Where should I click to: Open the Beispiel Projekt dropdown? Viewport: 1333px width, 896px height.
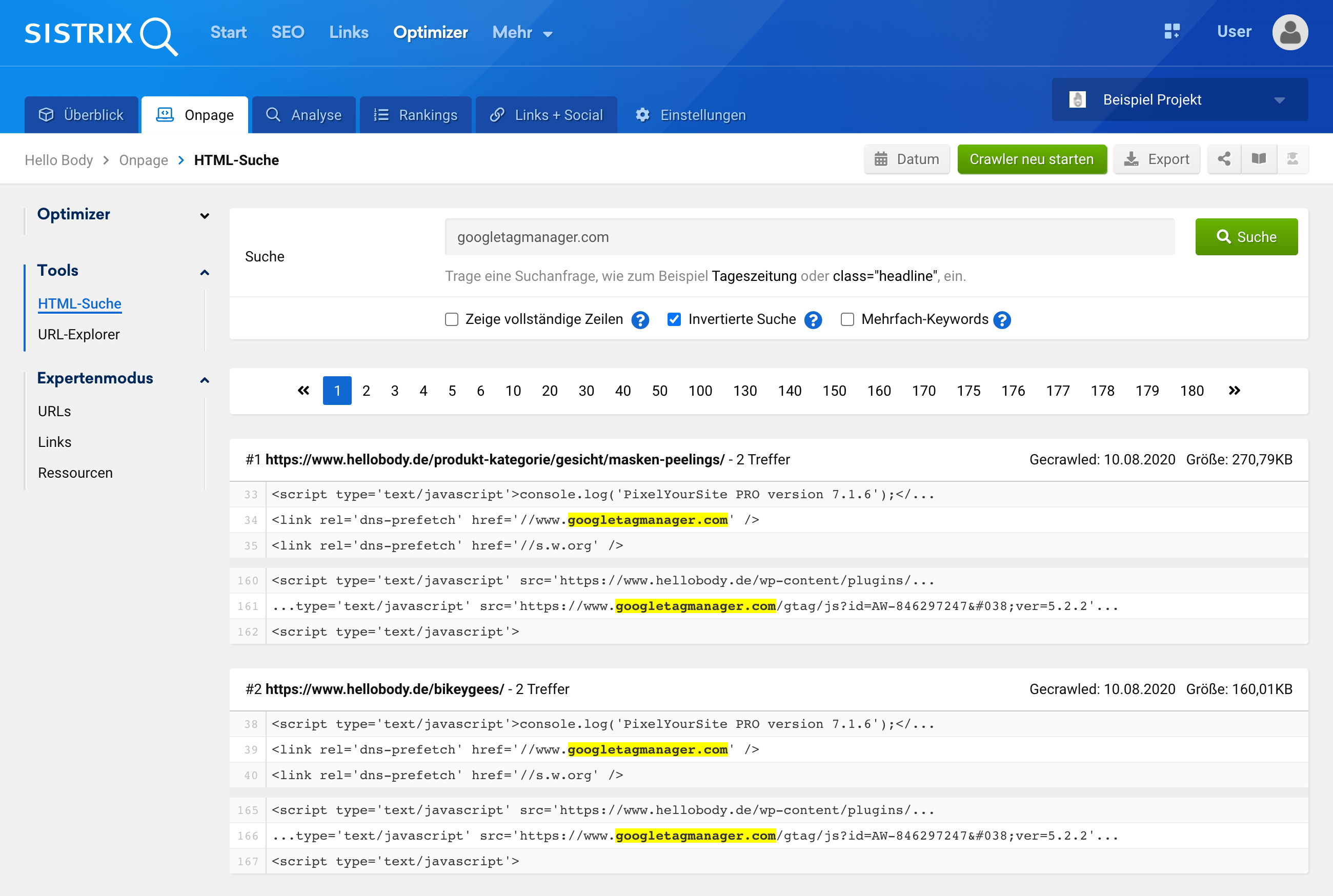[1179, 100]
